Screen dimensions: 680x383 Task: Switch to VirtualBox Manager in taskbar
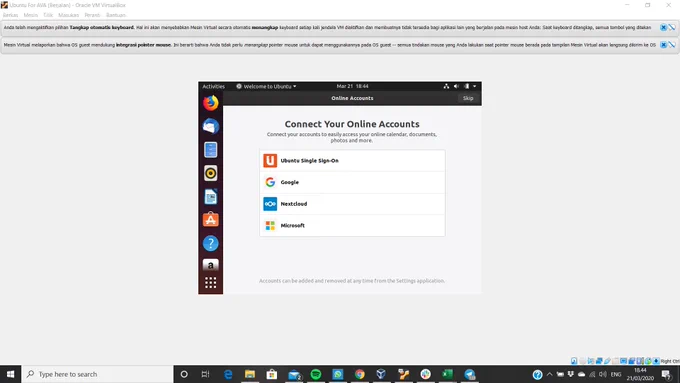click(x=381, y=374)
